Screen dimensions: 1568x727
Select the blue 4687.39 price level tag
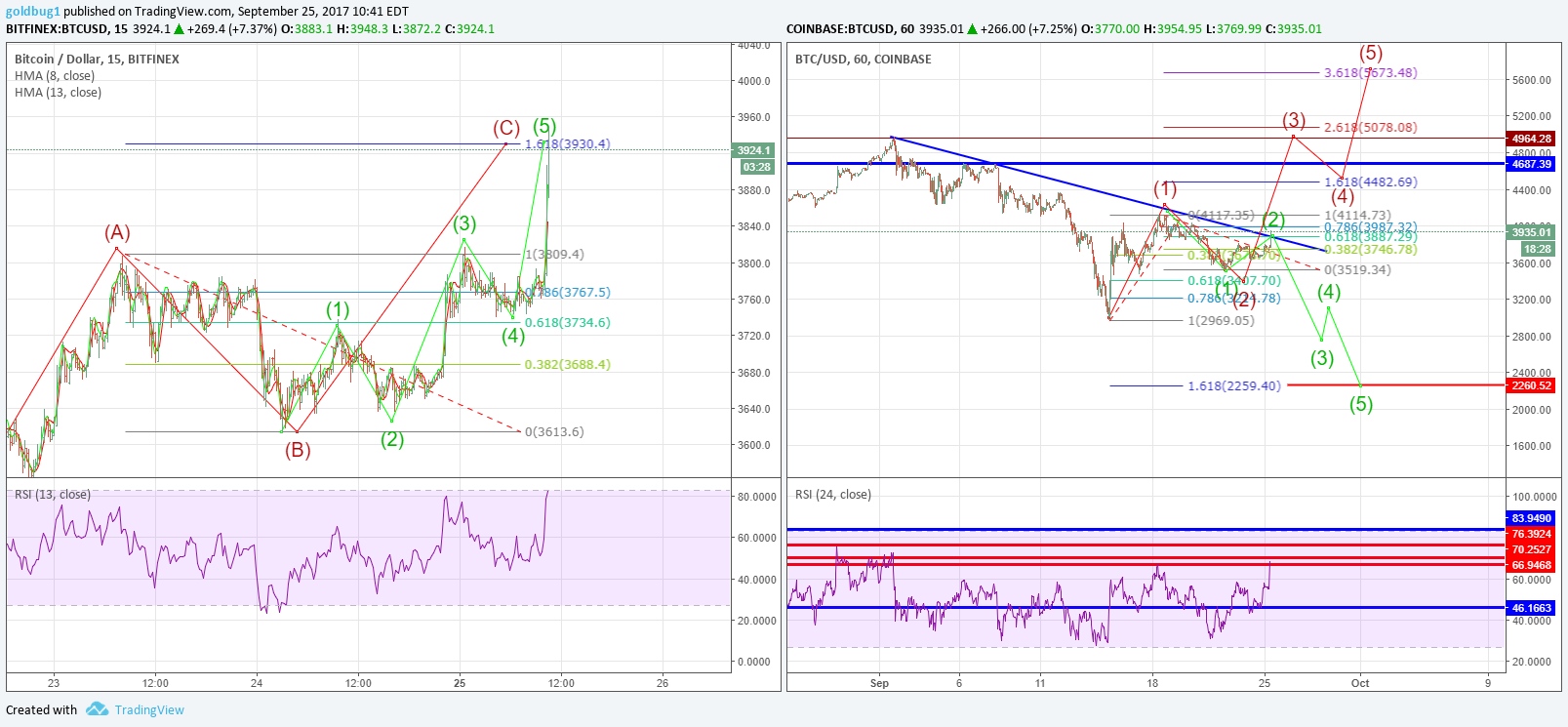point(1531,164)
